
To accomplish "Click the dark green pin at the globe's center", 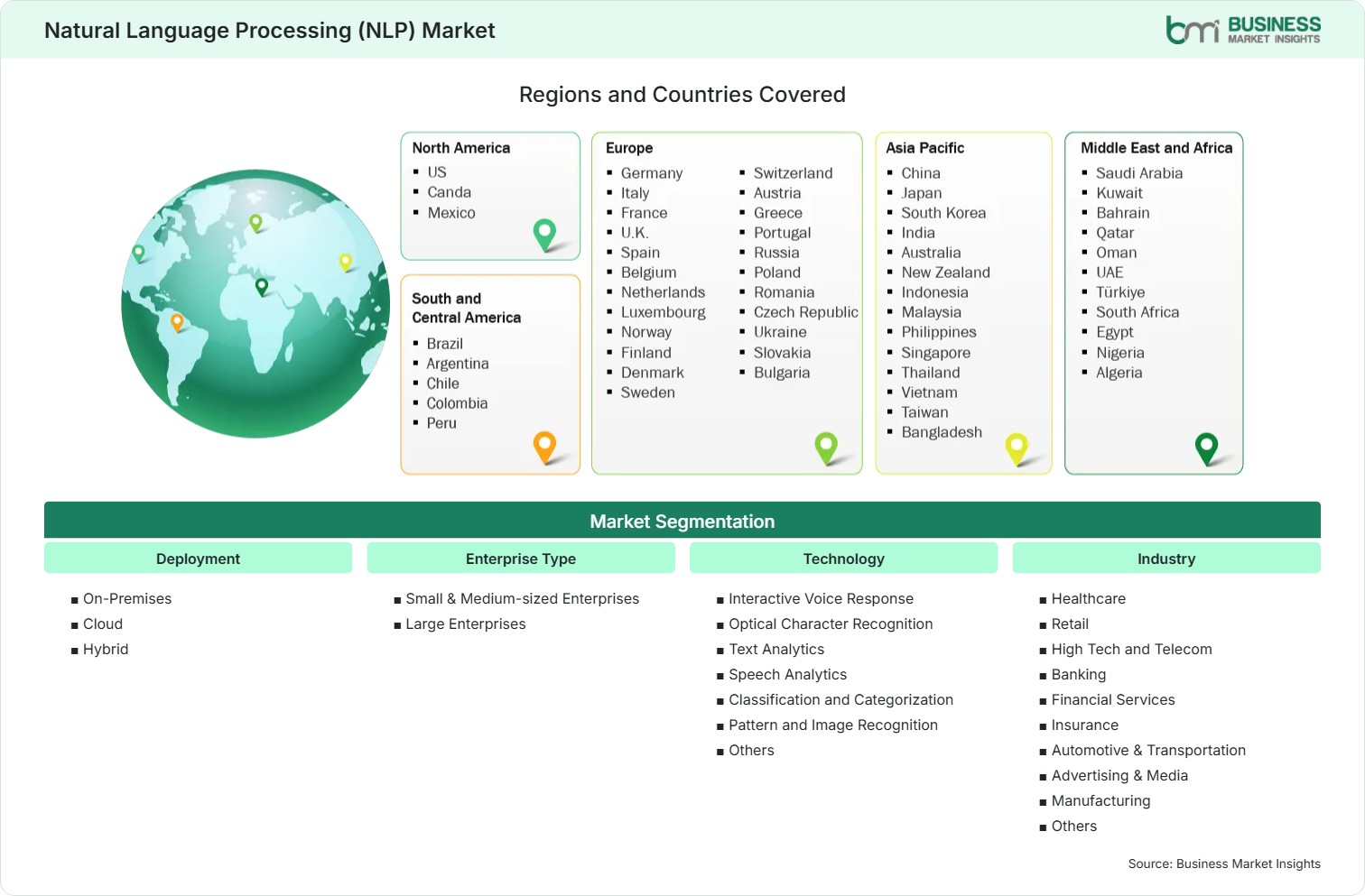I will tap(262, 287).
